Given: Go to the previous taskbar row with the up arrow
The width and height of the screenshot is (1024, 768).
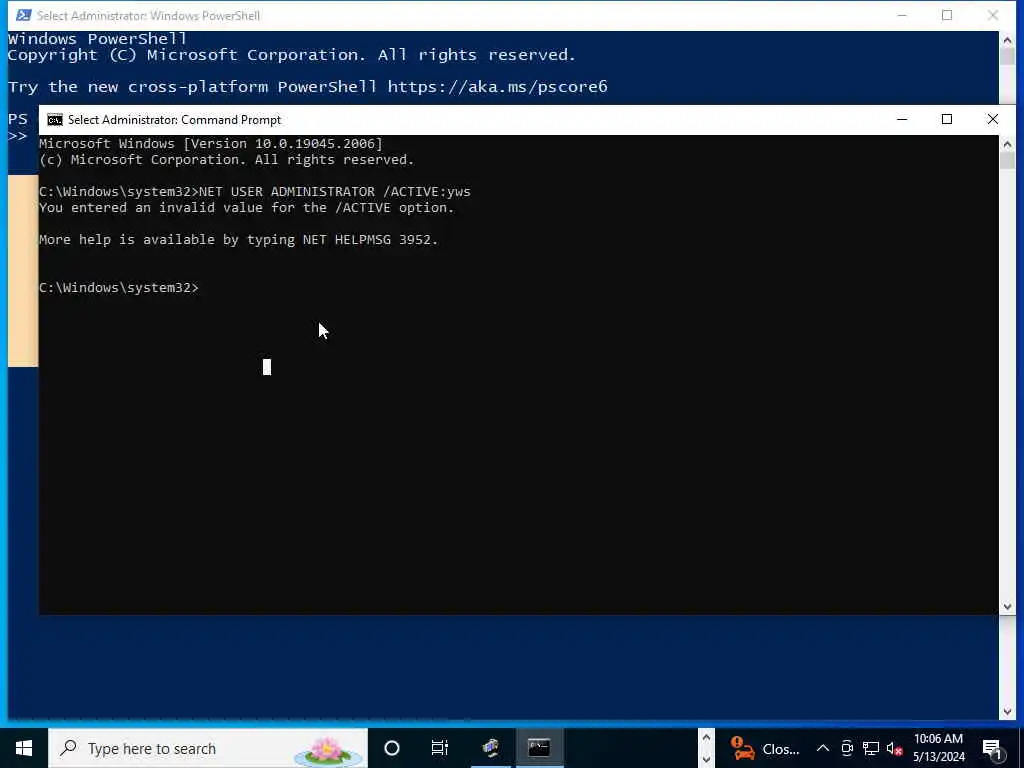Looking at the screenshot, I should point(706,738).
